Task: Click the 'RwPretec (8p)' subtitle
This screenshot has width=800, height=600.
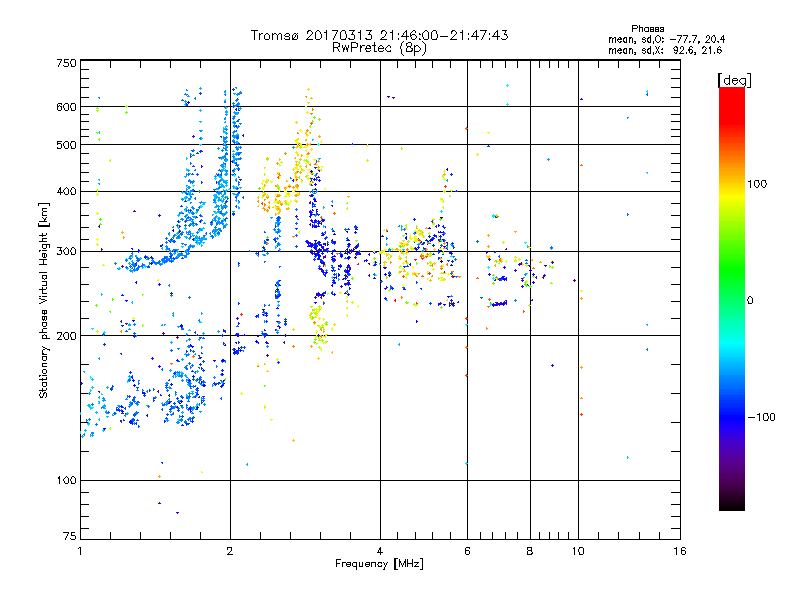Action: coord(379,48)
